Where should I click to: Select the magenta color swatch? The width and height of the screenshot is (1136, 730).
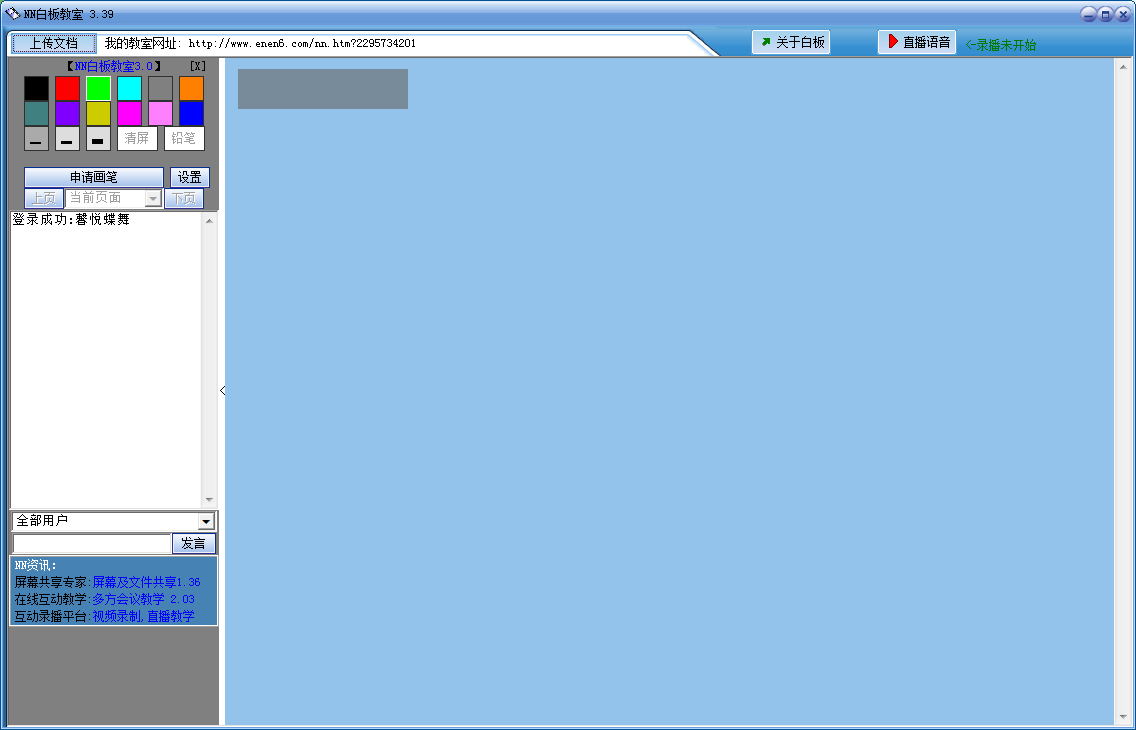coord(130,114)
